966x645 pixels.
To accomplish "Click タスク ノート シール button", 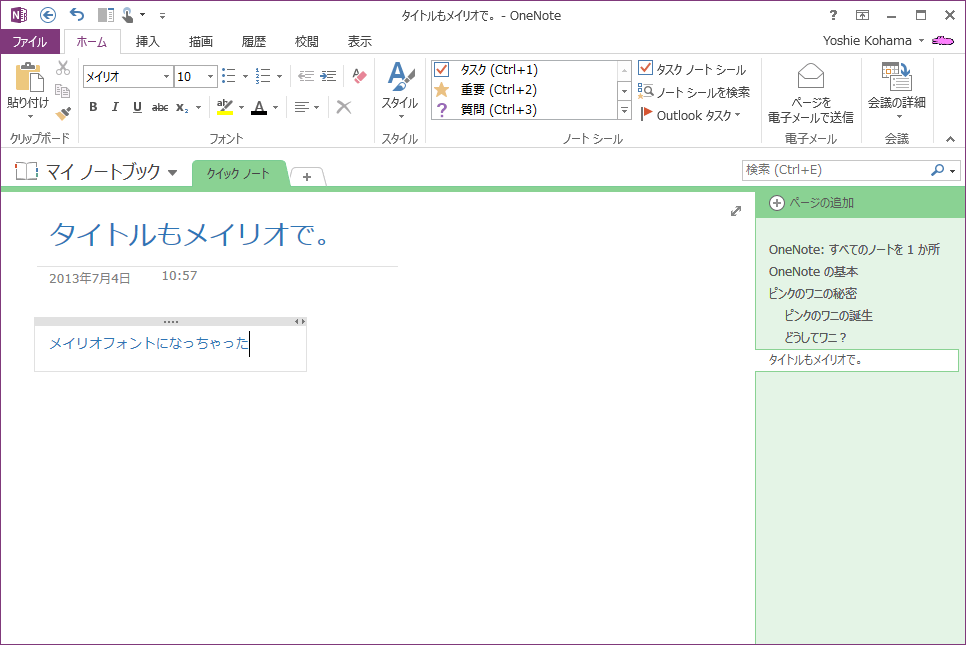I will (x=692, y=69).
